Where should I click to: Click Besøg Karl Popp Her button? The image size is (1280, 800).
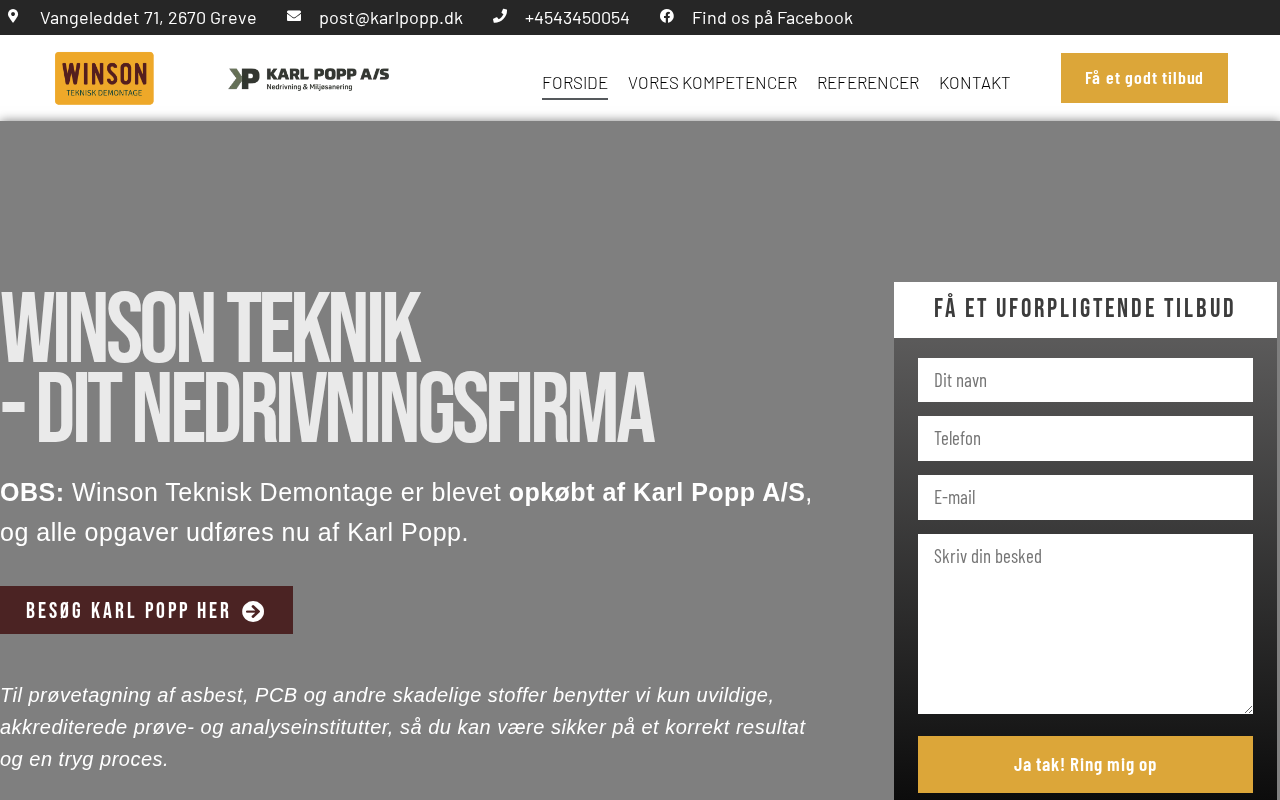(146, 610)
